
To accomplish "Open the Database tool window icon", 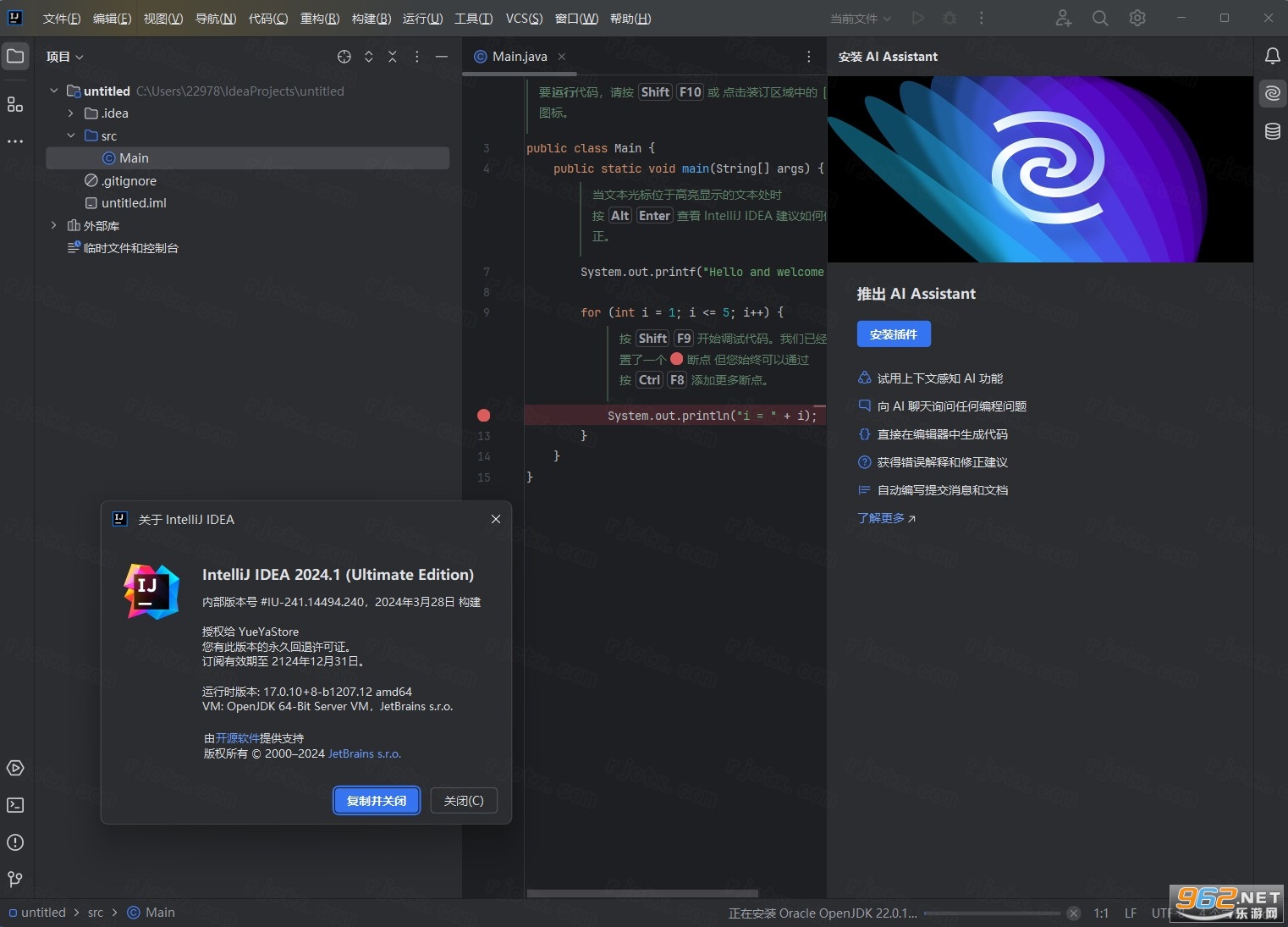I will 1272,131.
